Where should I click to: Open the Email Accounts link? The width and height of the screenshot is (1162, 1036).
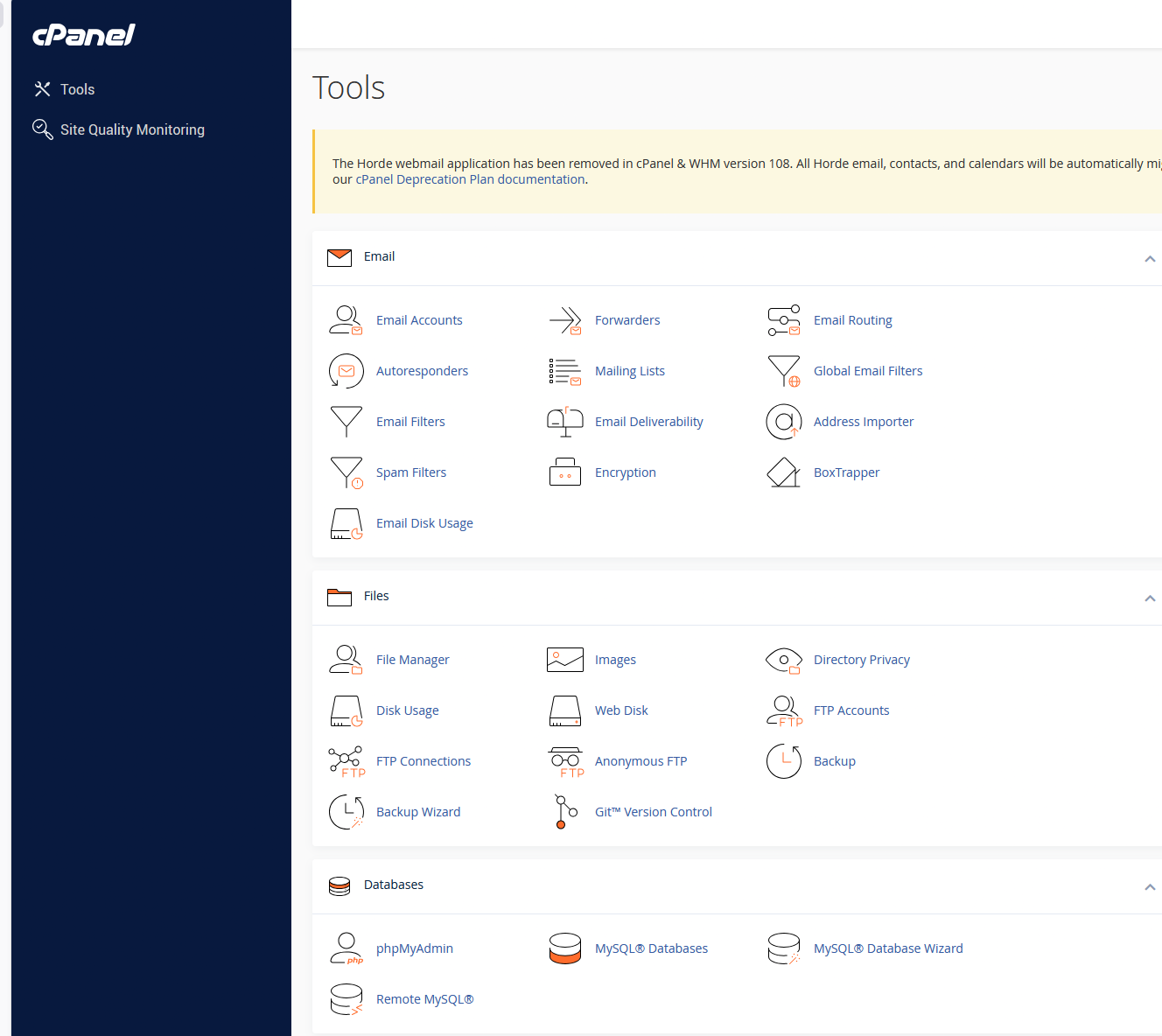click(x=419, y=320)
